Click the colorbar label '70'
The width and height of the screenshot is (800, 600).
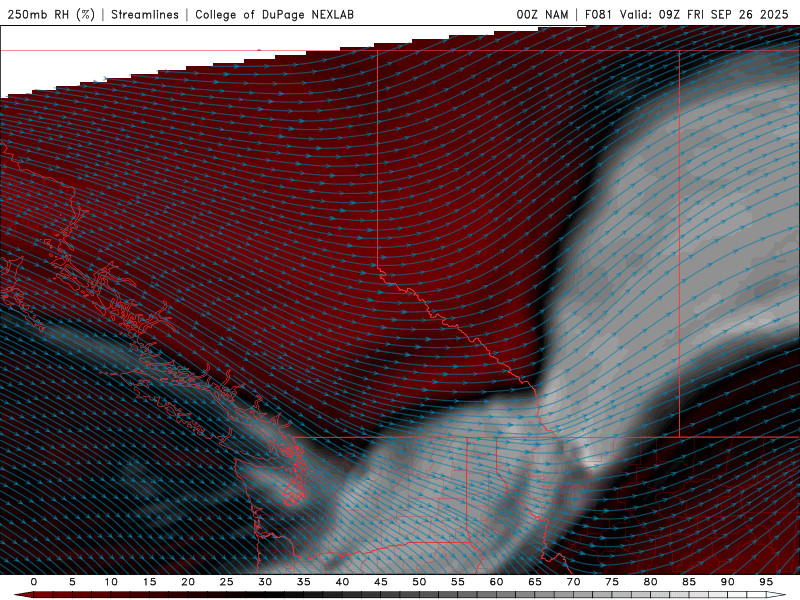pyautogui.click(x=573, y=582)
